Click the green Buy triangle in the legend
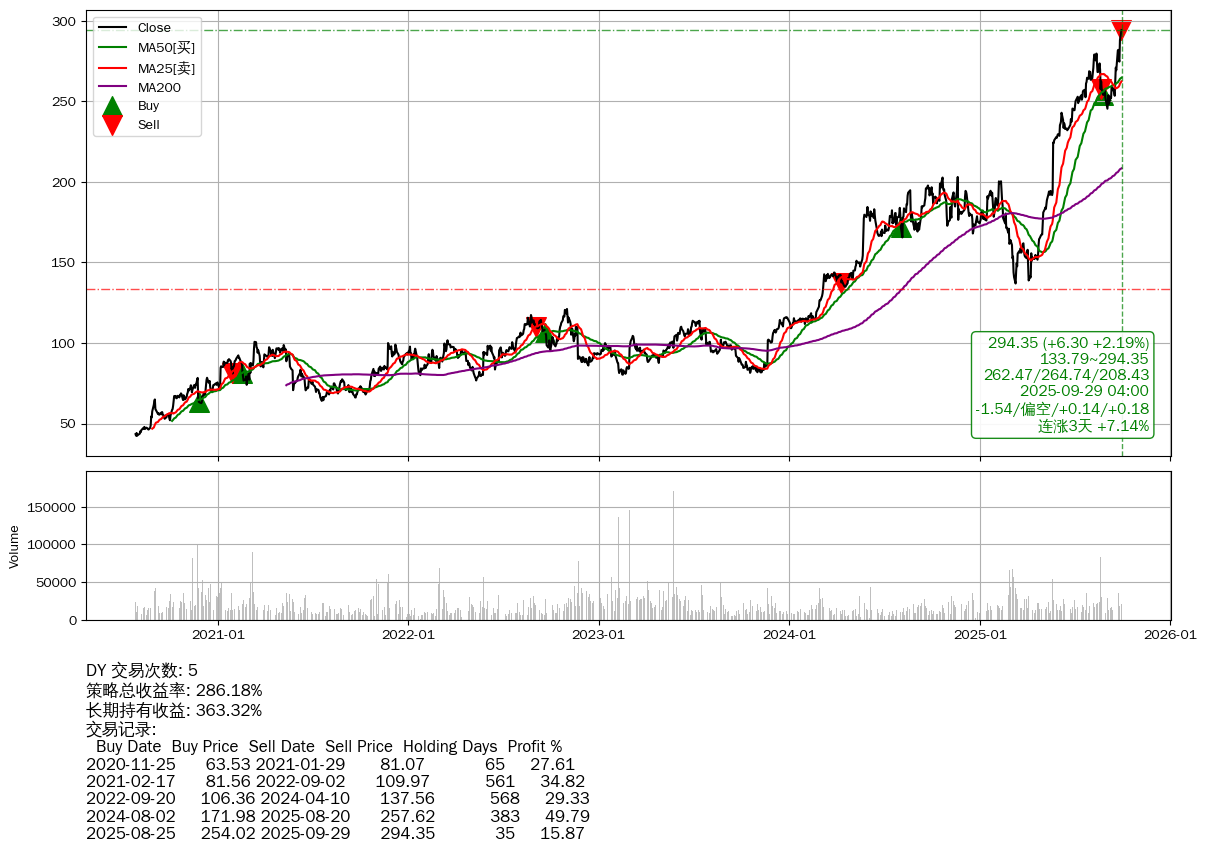Viewport: 1207px width, 852px height. tap(113, 106)
